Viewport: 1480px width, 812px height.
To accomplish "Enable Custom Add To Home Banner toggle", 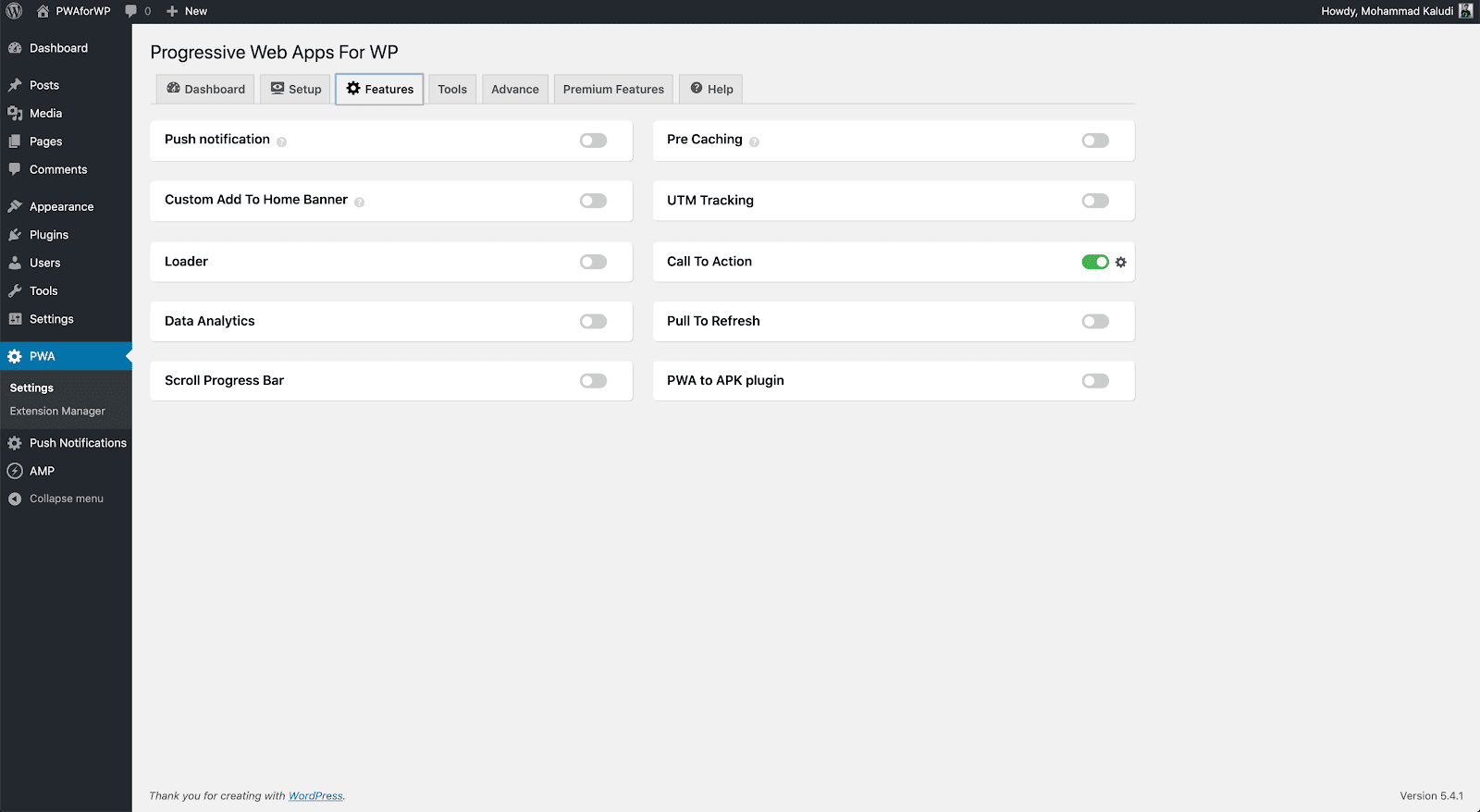I will pyautogui.click(x=593, y=201).
